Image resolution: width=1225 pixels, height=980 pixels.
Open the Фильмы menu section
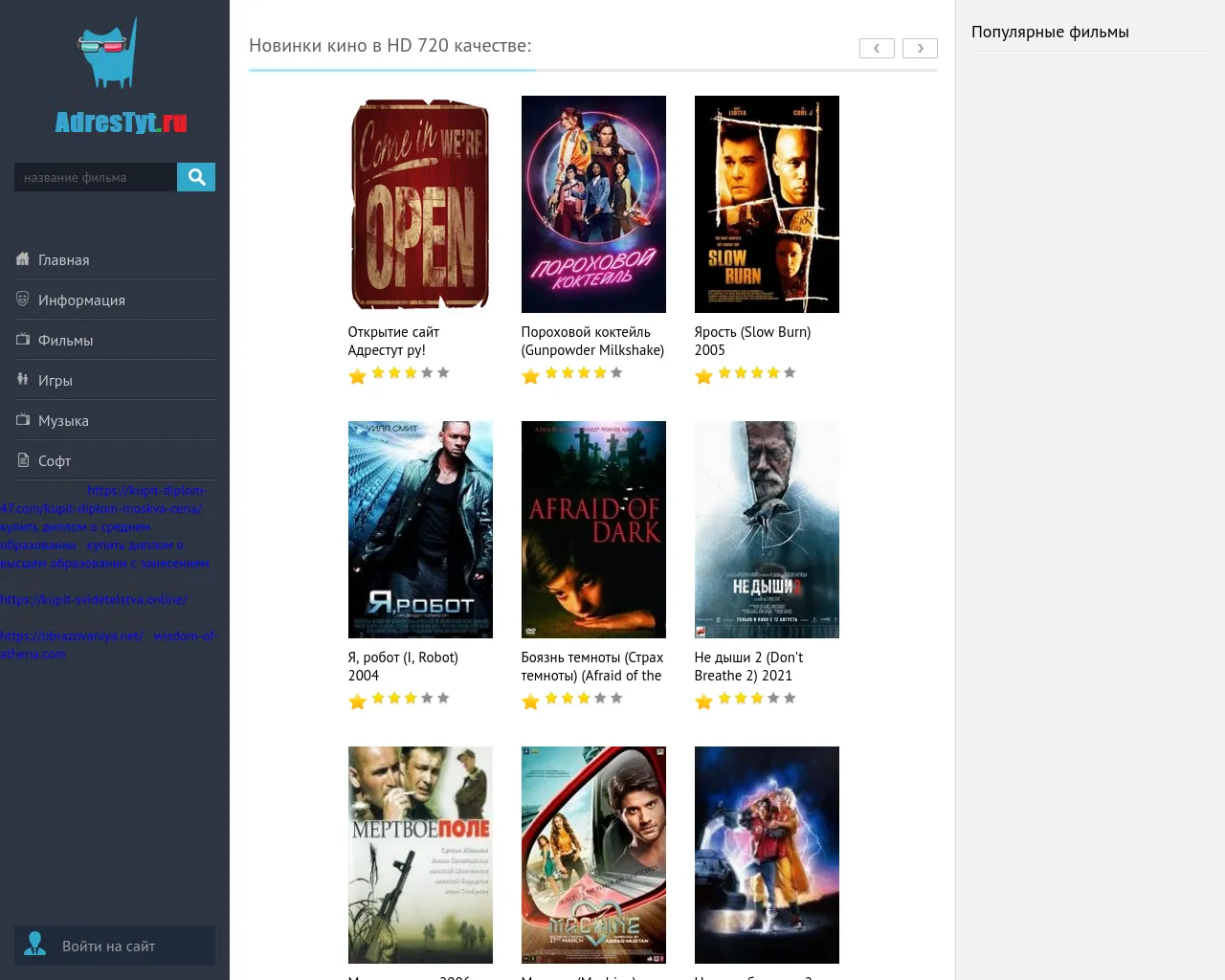point(115,340)
